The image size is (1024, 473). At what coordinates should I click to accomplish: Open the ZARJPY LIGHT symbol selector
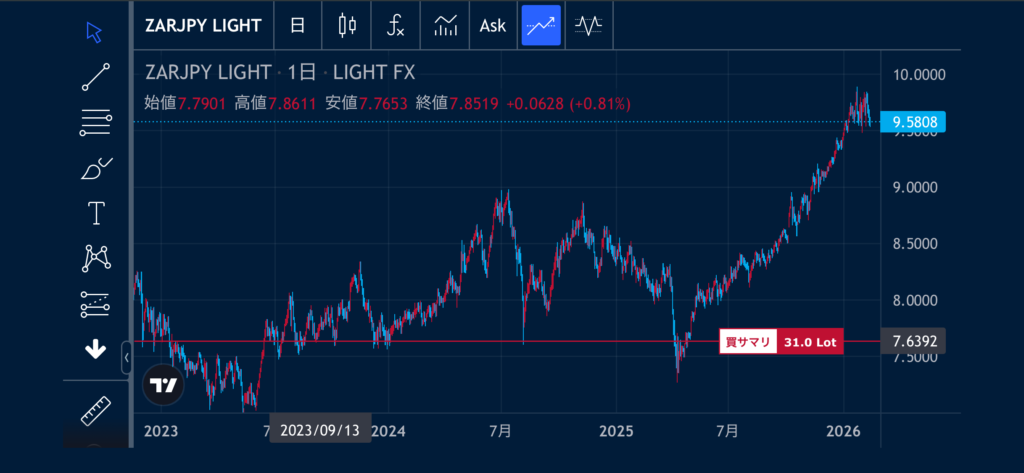pos(203,26)
